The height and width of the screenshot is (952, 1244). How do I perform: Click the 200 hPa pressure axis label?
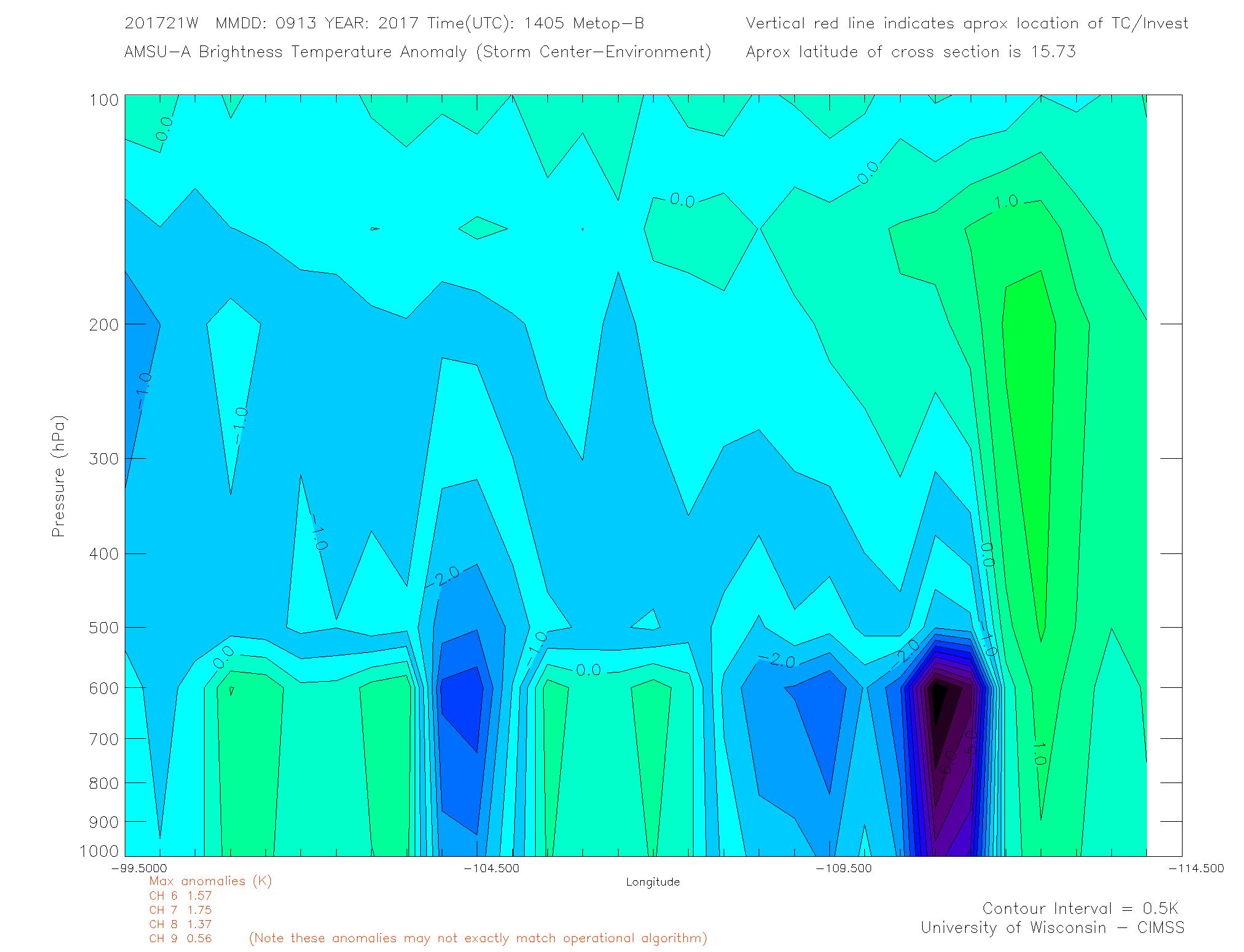[103, 325]
